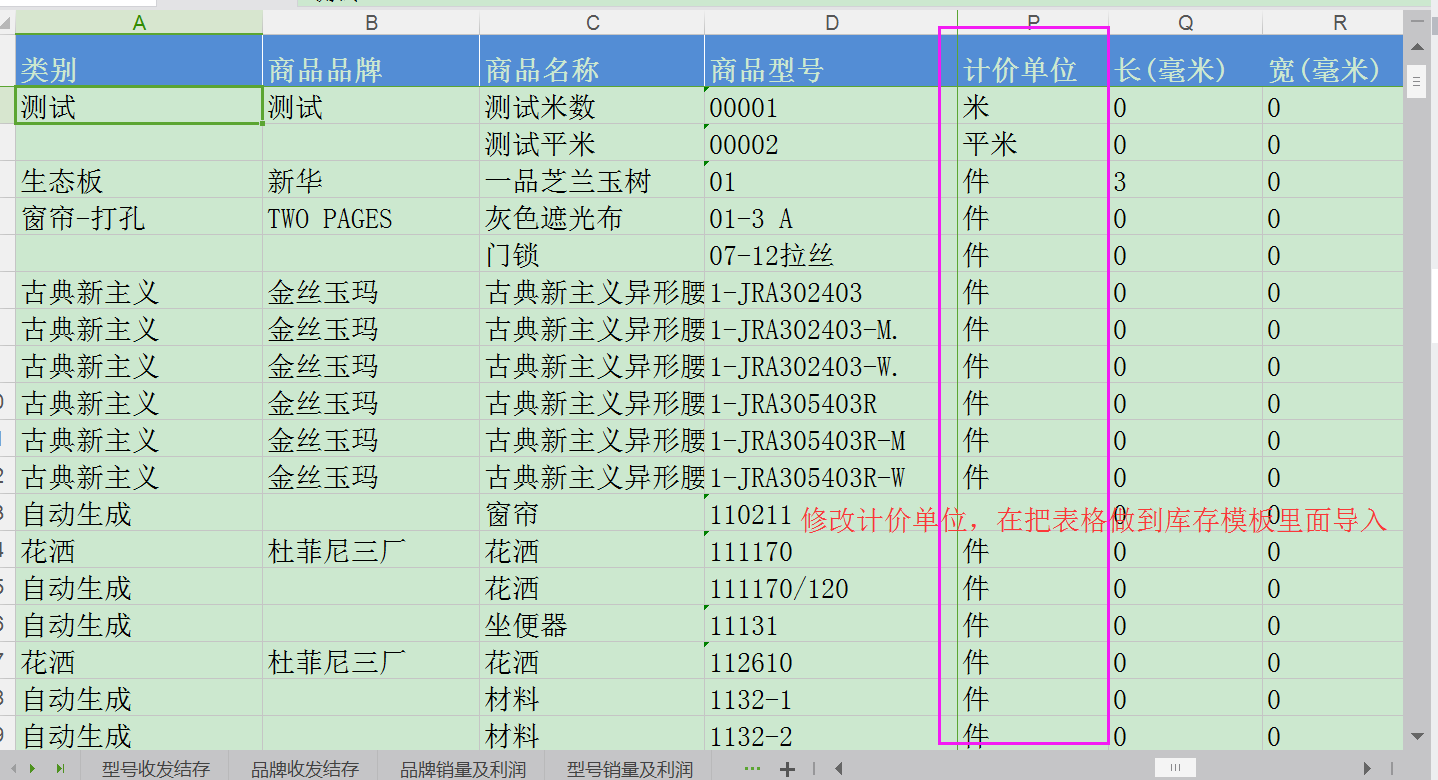Select model cell 110211
Screen dimensions: 1438x780
(831, 513)
